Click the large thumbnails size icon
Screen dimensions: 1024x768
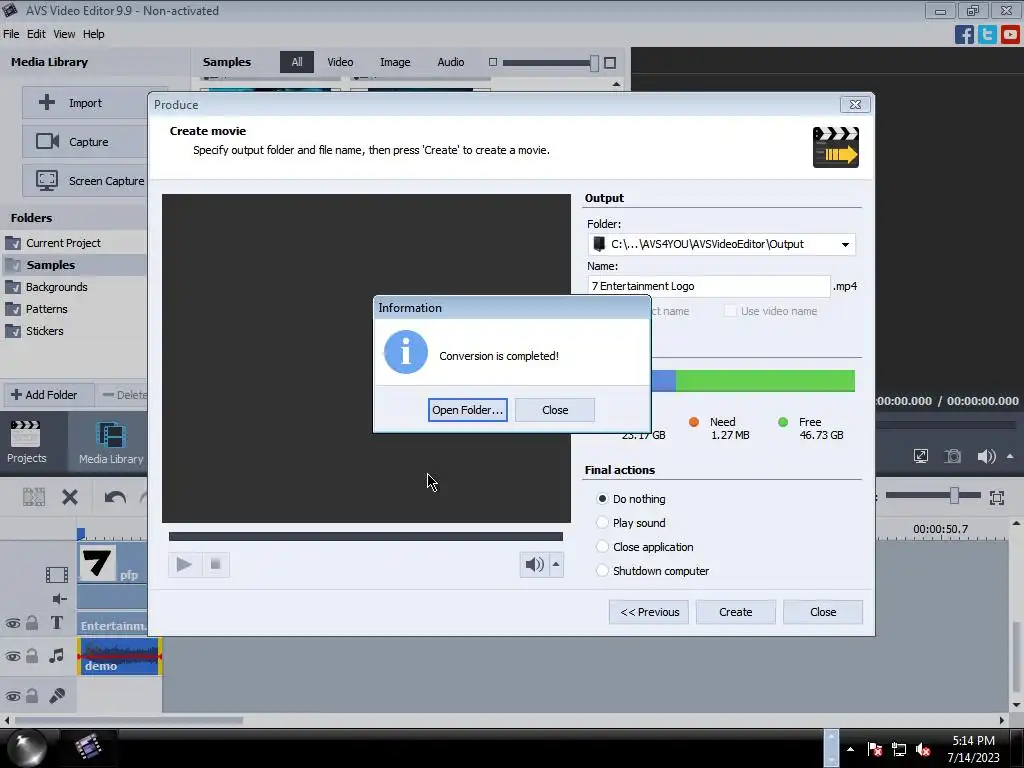pyautogui.click(x=610, y=63)
